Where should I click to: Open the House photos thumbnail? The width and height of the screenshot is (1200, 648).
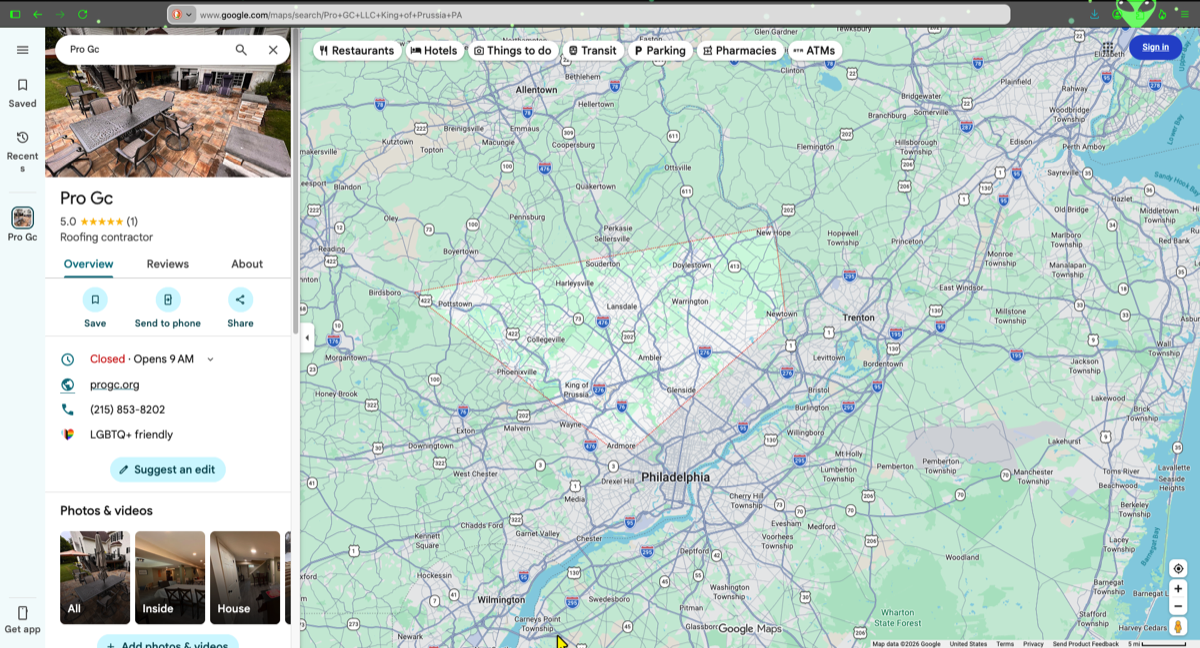245,577
